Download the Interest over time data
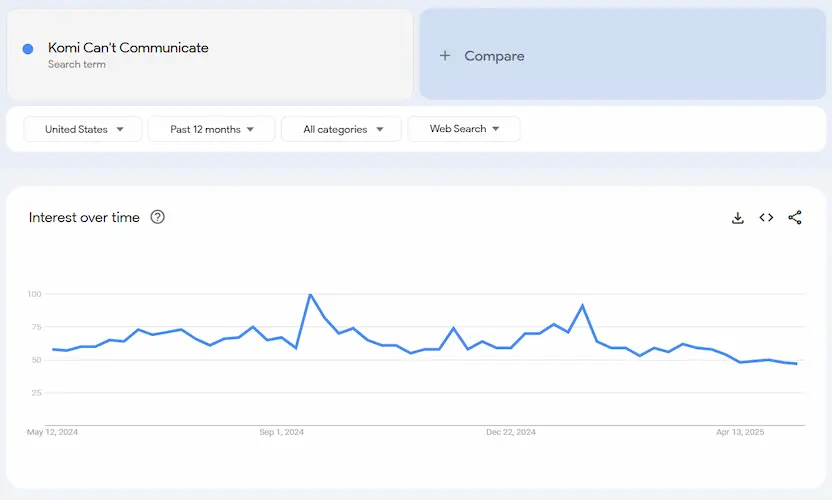Viewport: 832px width, 500px height. tap(738, 218)
